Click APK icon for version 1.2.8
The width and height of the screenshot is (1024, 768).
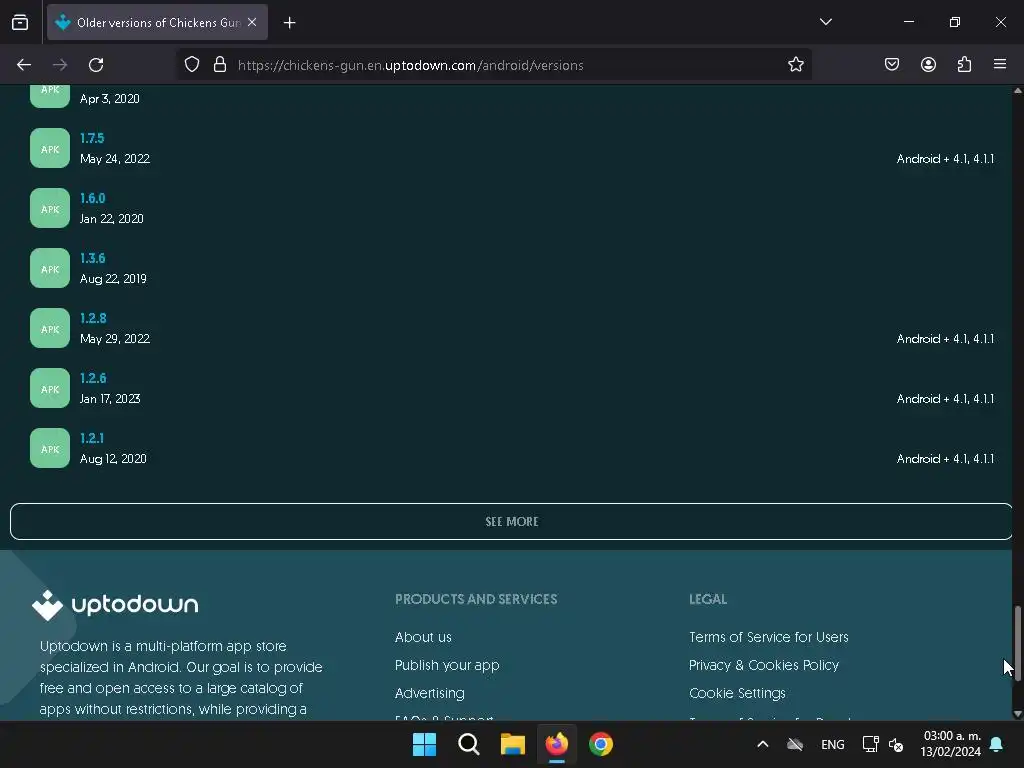50,328
